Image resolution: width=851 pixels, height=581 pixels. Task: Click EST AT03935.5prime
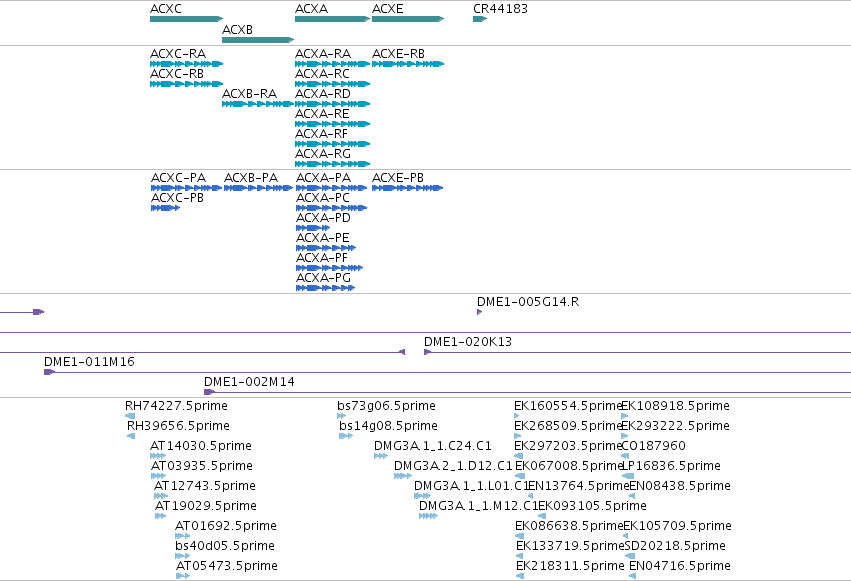point(158,477)
